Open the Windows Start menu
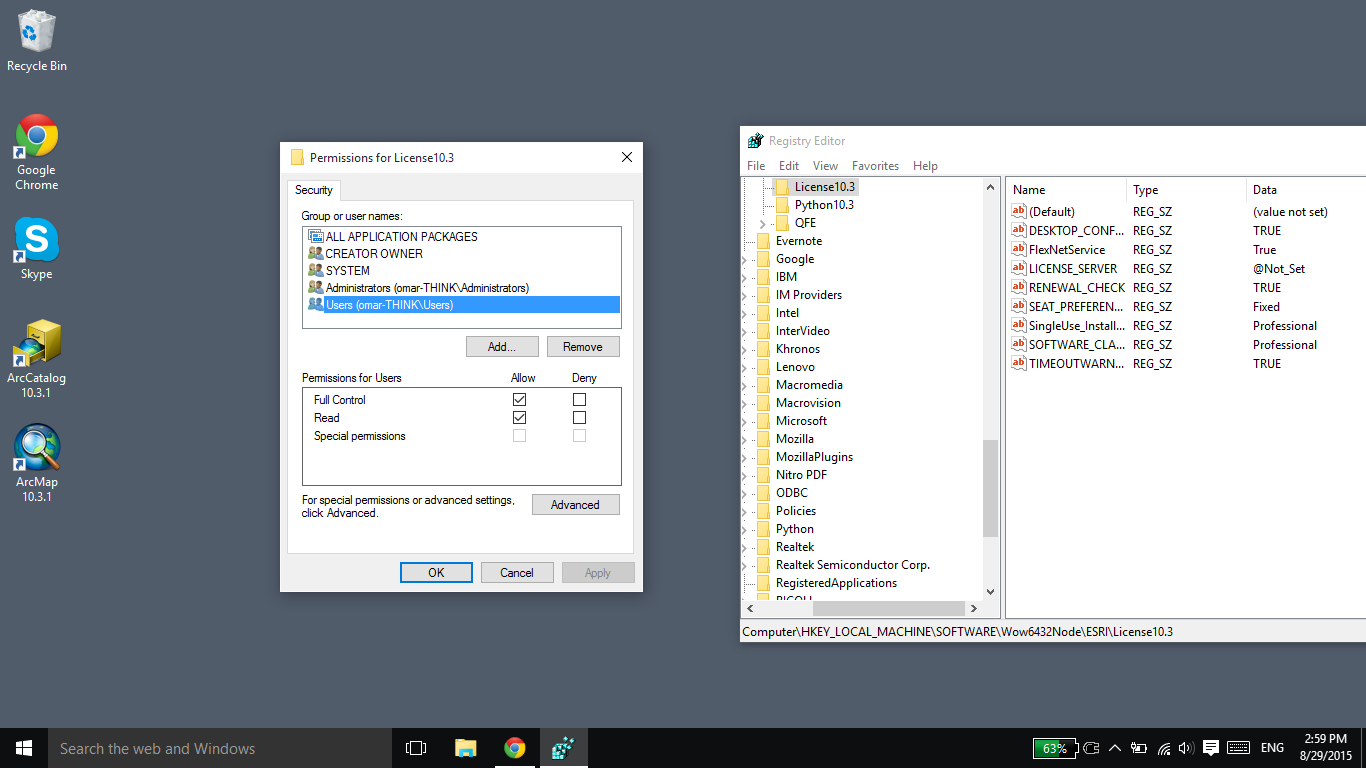The image size is (1366, 768). (24, 748)
